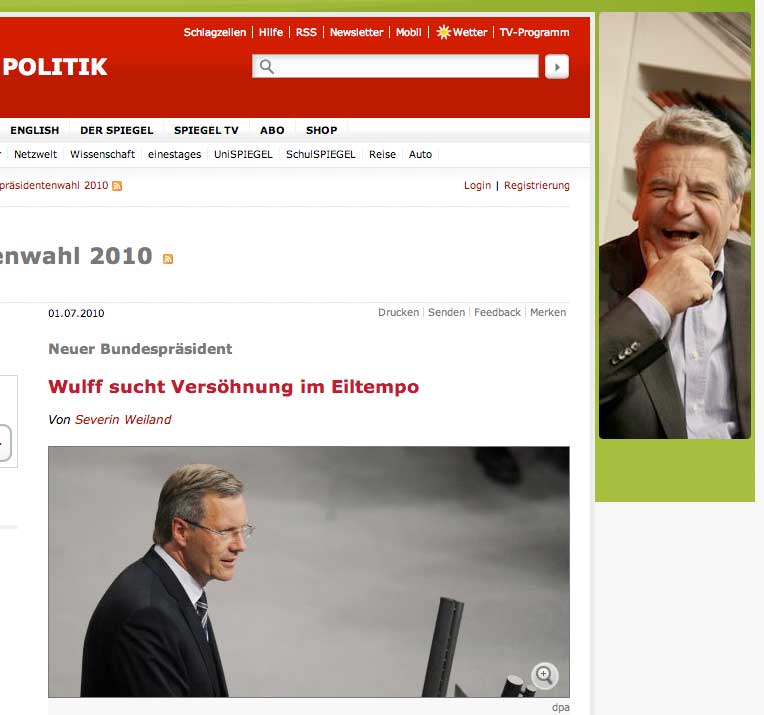Switch to the ENGLISH tab
764x715 pixels.
[x=35, y=130]
